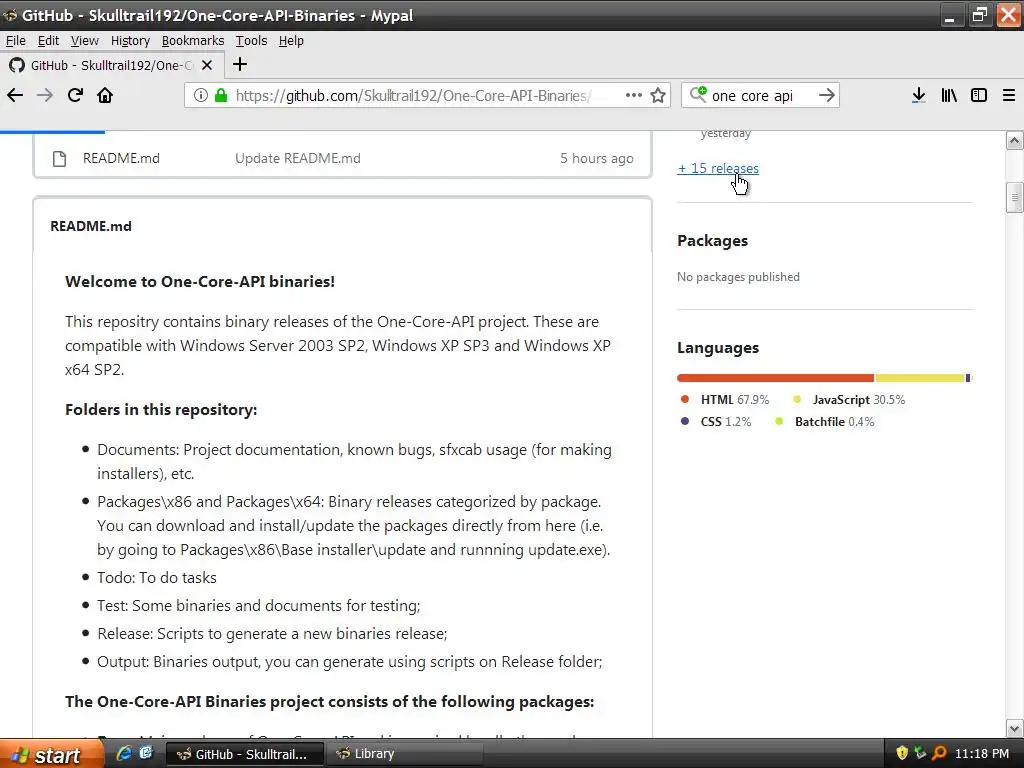Click the CSS 1.2% language entry
This screenshot has height=768, width=1024.
click(716, 422)
